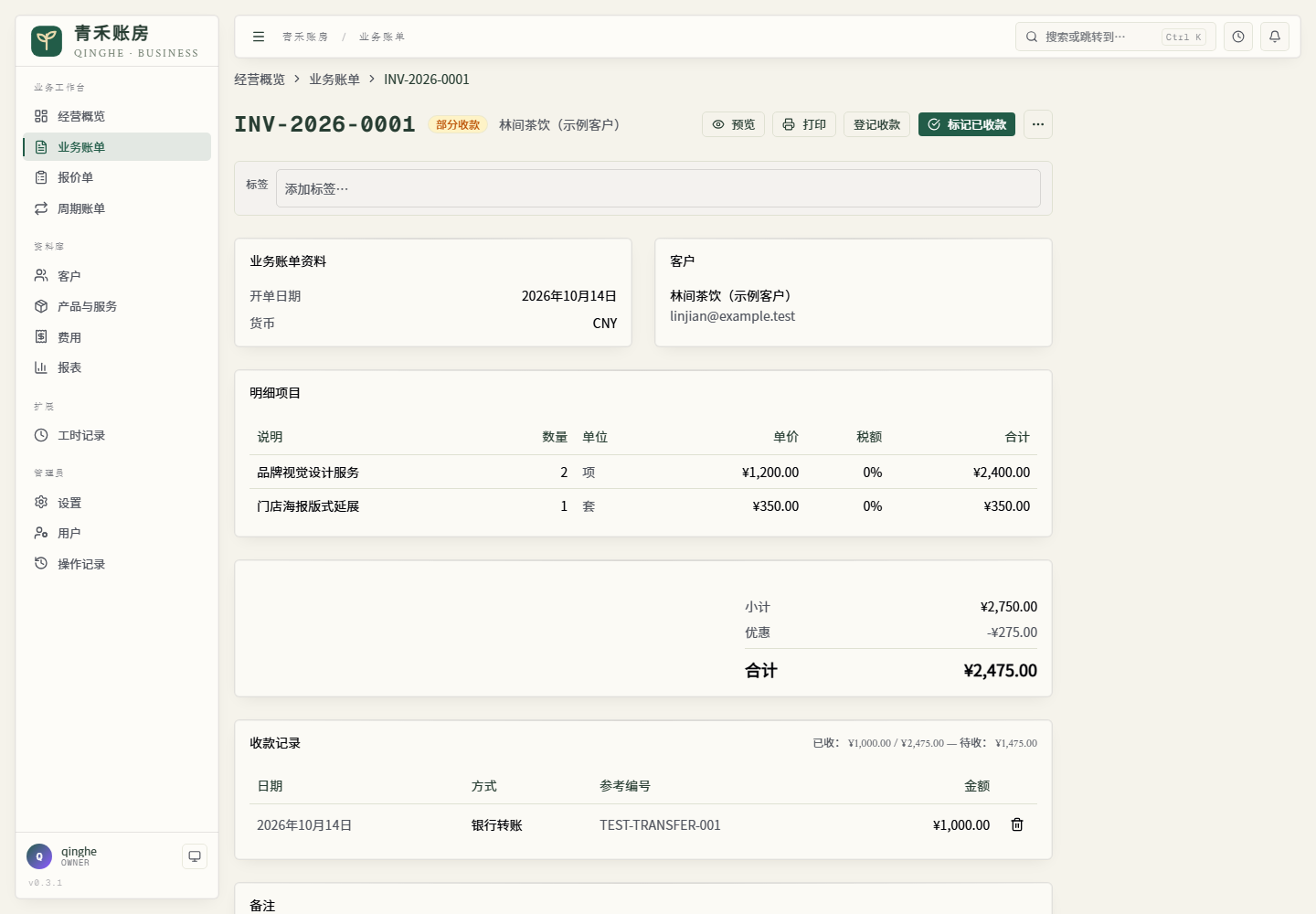Open the more actions ellipsis button
The image size is (1316, 914).
tap(1038, 124)
